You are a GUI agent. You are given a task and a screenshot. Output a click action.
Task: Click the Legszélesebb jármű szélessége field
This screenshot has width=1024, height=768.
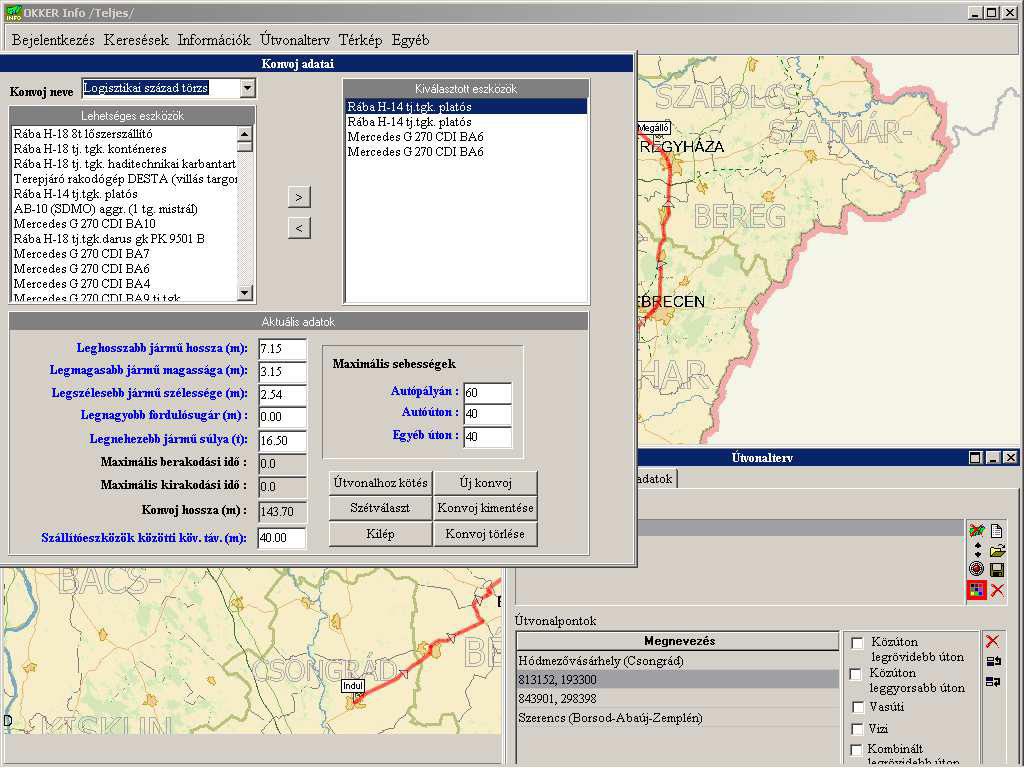point(282,394)
